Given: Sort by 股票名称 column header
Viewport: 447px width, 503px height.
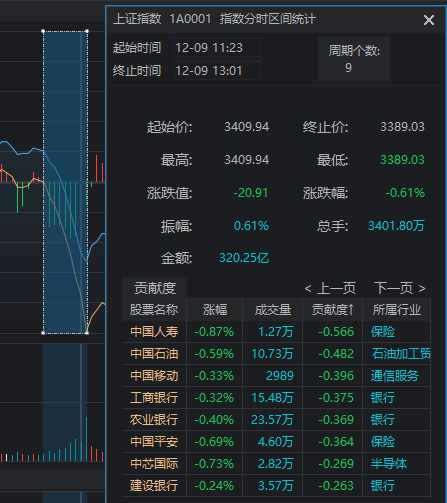Looking at the screenshot, I should tap(154, 310).
